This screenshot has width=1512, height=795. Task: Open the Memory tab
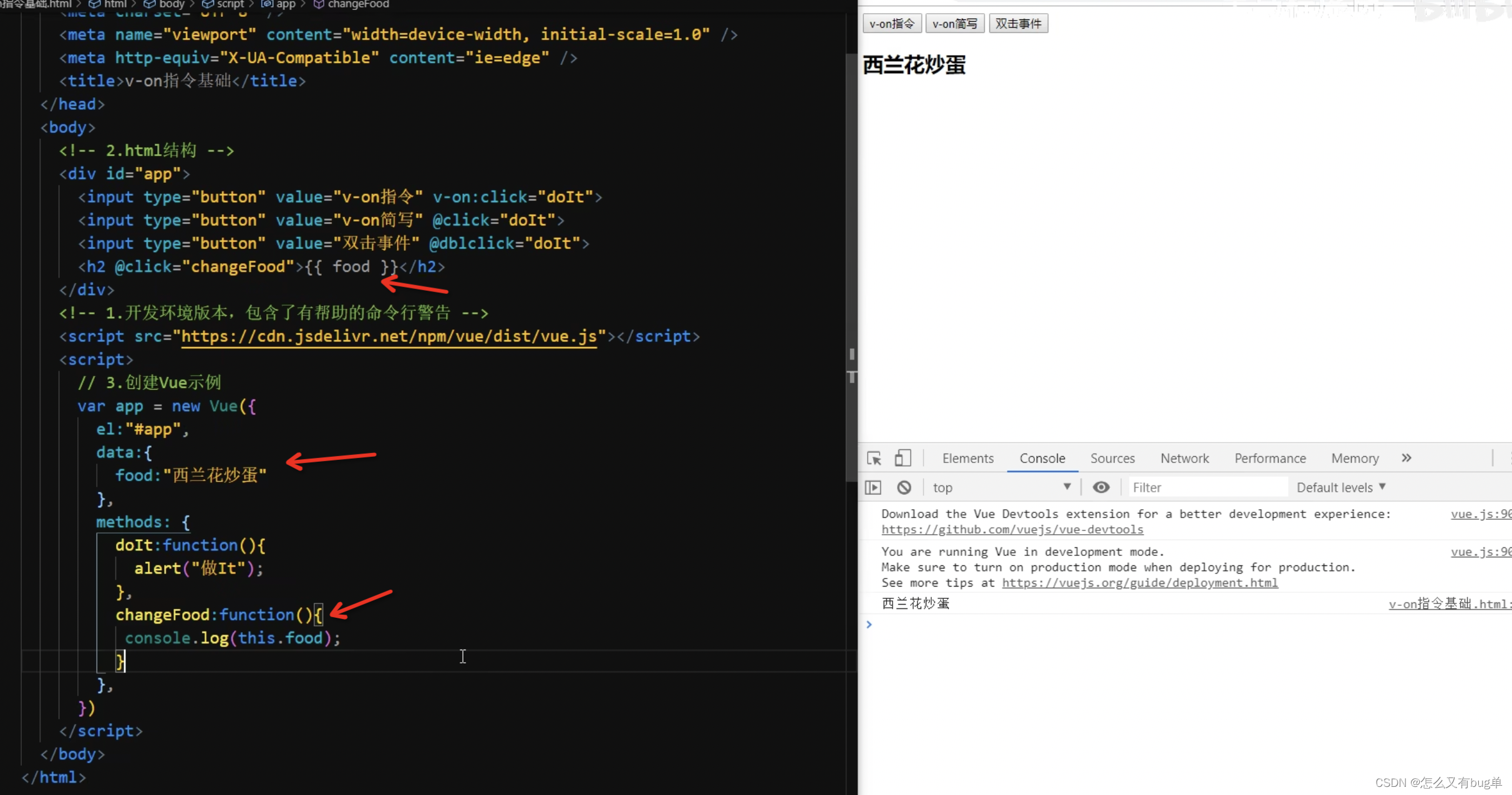point(1355,459)
